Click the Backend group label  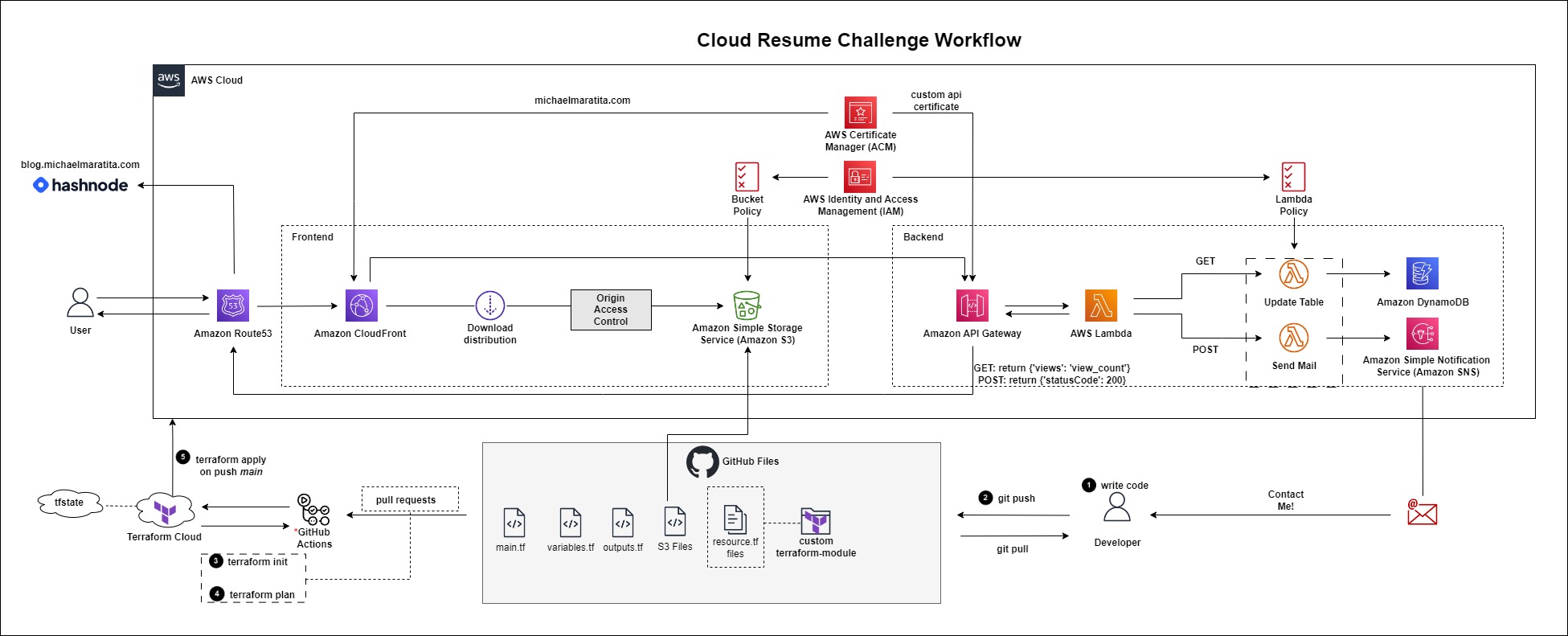[x=923, y=237]
